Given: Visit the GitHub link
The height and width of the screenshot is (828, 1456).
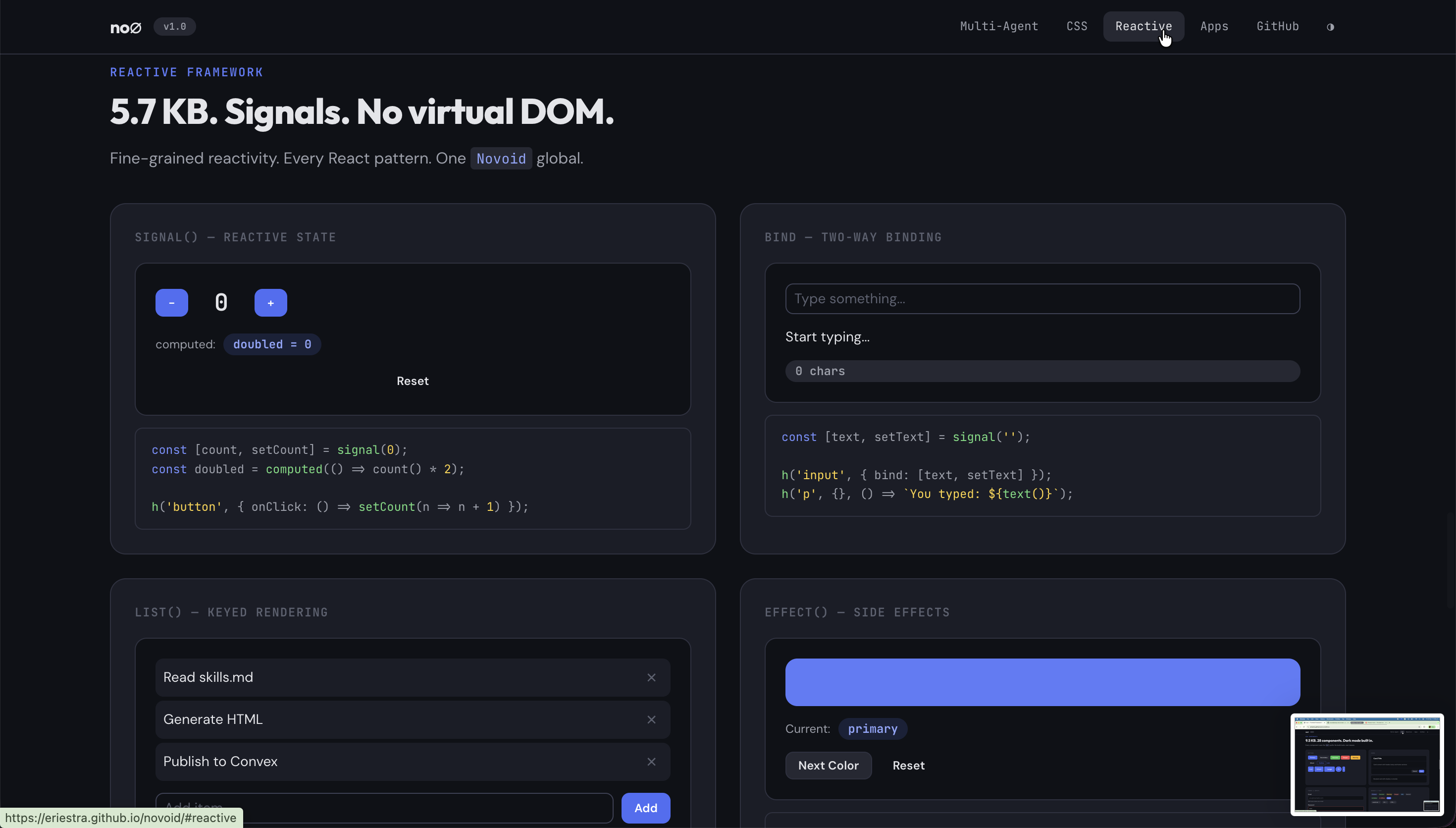Looking at the screenshot, I should click(x=1277, y=26).
